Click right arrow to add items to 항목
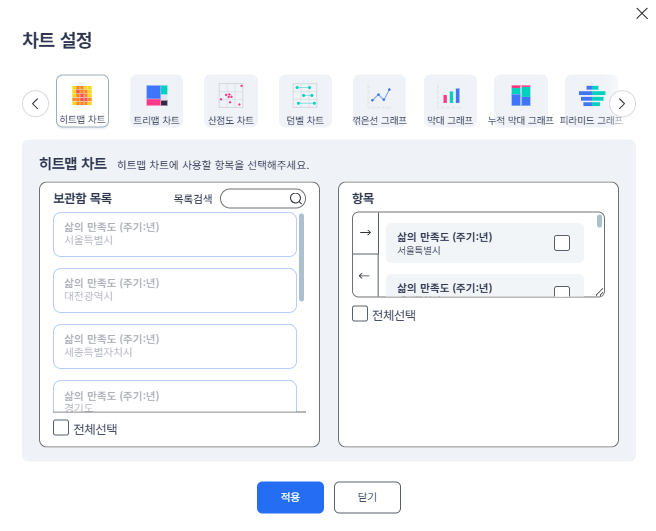 (365, 232)
